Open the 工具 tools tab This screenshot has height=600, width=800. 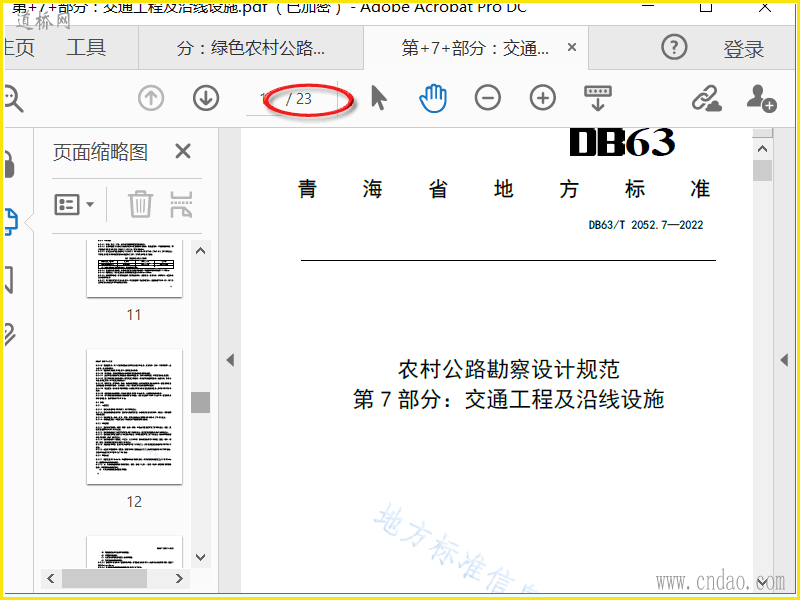point(86,47)
